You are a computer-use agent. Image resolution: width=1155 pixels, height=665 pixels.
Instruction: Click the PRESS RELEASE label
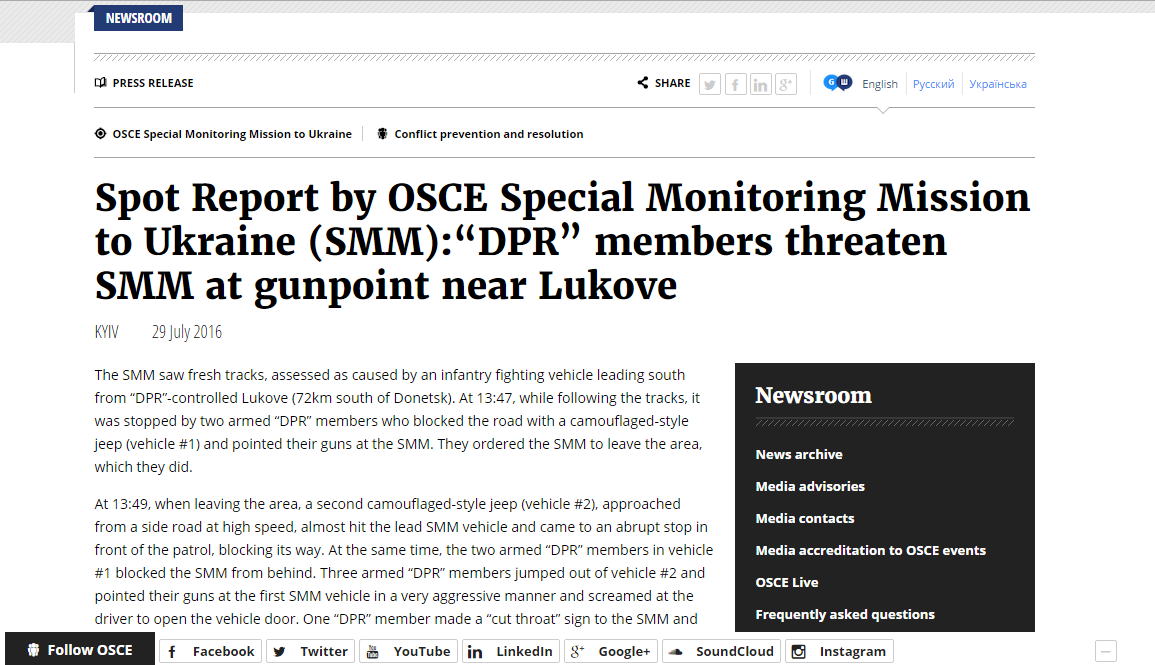click(153, 83)
